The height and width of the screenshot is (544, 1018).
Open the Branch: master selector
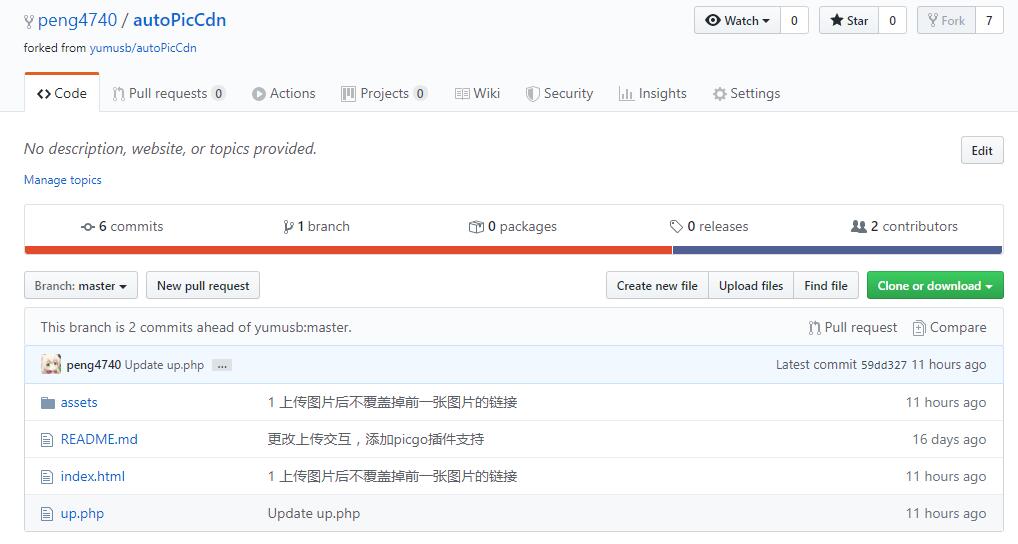pyautogui.click(x=81, y=286)
